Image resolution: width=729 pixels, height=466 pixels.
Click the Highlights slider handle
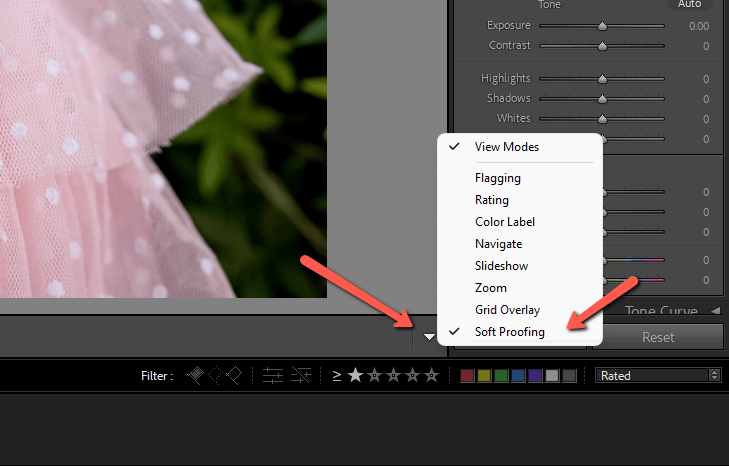(603, 79)
